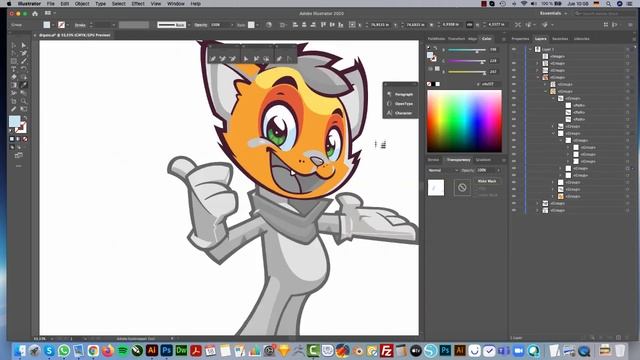Open Google Chrome from the Dock
The width and height of the screenshot is (640, 360).
[93, 350]
